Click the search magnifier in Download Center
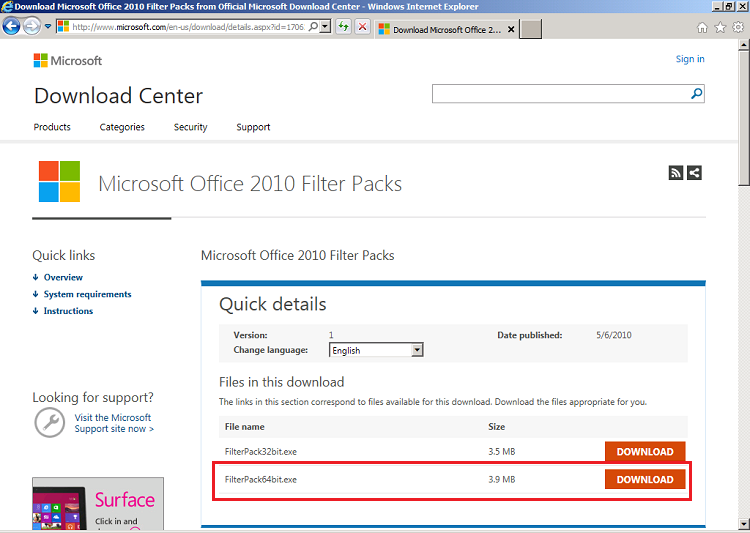This screenshot has width=750, height=533. coord(696,94)
